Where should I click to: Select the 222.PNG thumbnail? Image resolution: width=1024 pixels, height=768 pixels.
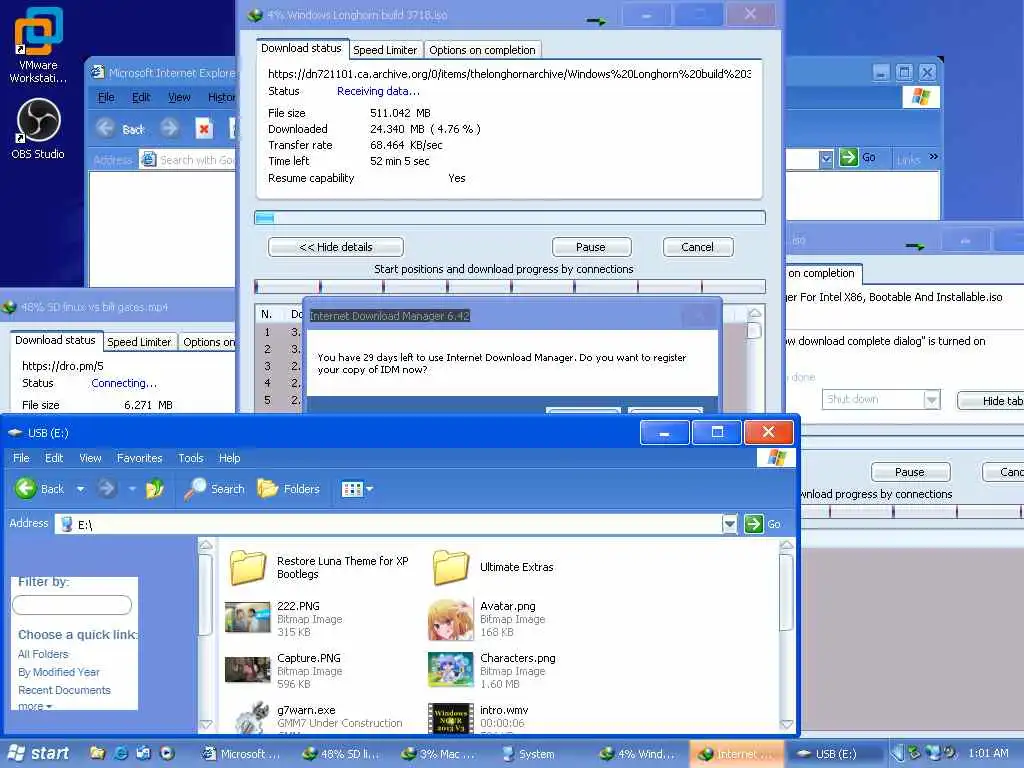point(248,618)
